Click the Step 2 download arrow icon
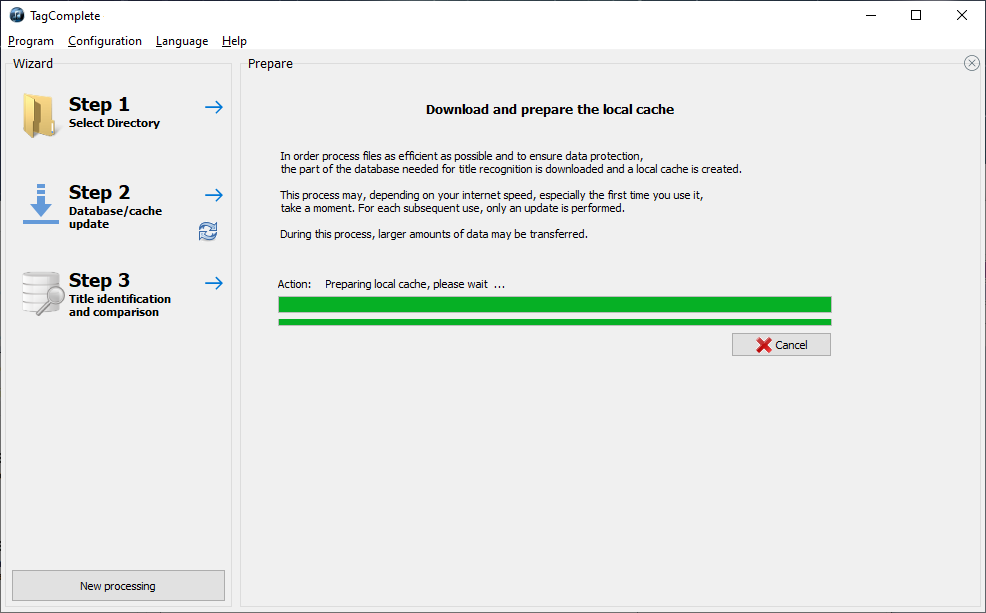986x613 pixels. tap(41, 204)
